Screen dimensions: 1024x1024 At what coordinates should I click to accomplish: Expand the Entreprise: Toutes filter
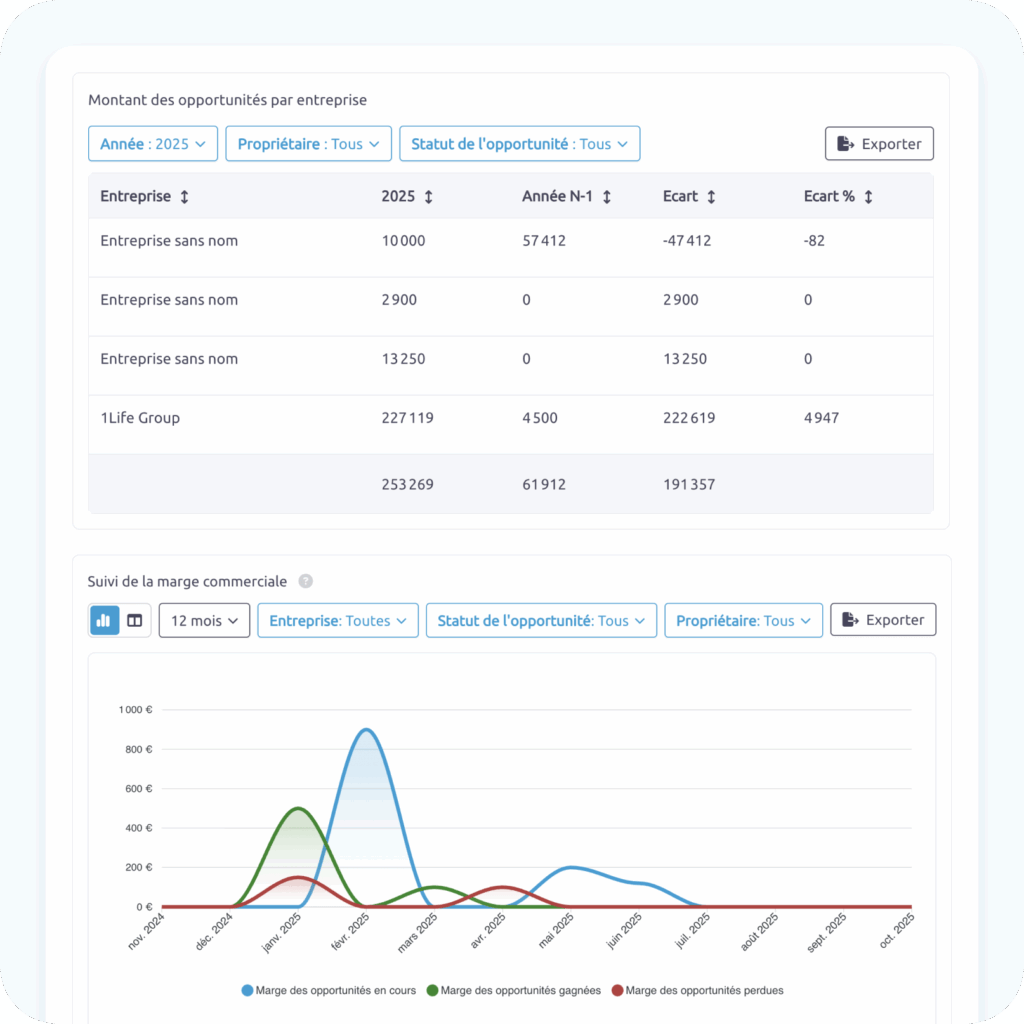337,620
